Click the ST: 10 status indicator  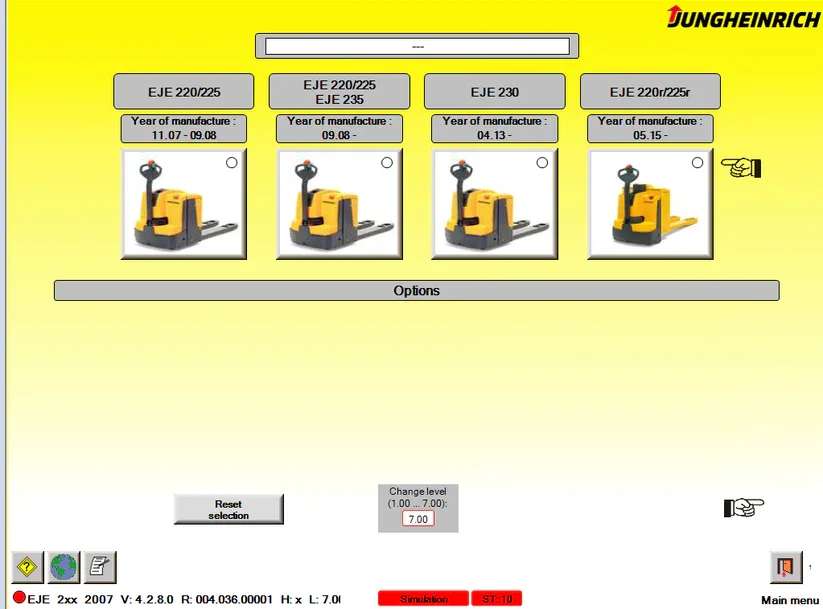coord(497,598)
